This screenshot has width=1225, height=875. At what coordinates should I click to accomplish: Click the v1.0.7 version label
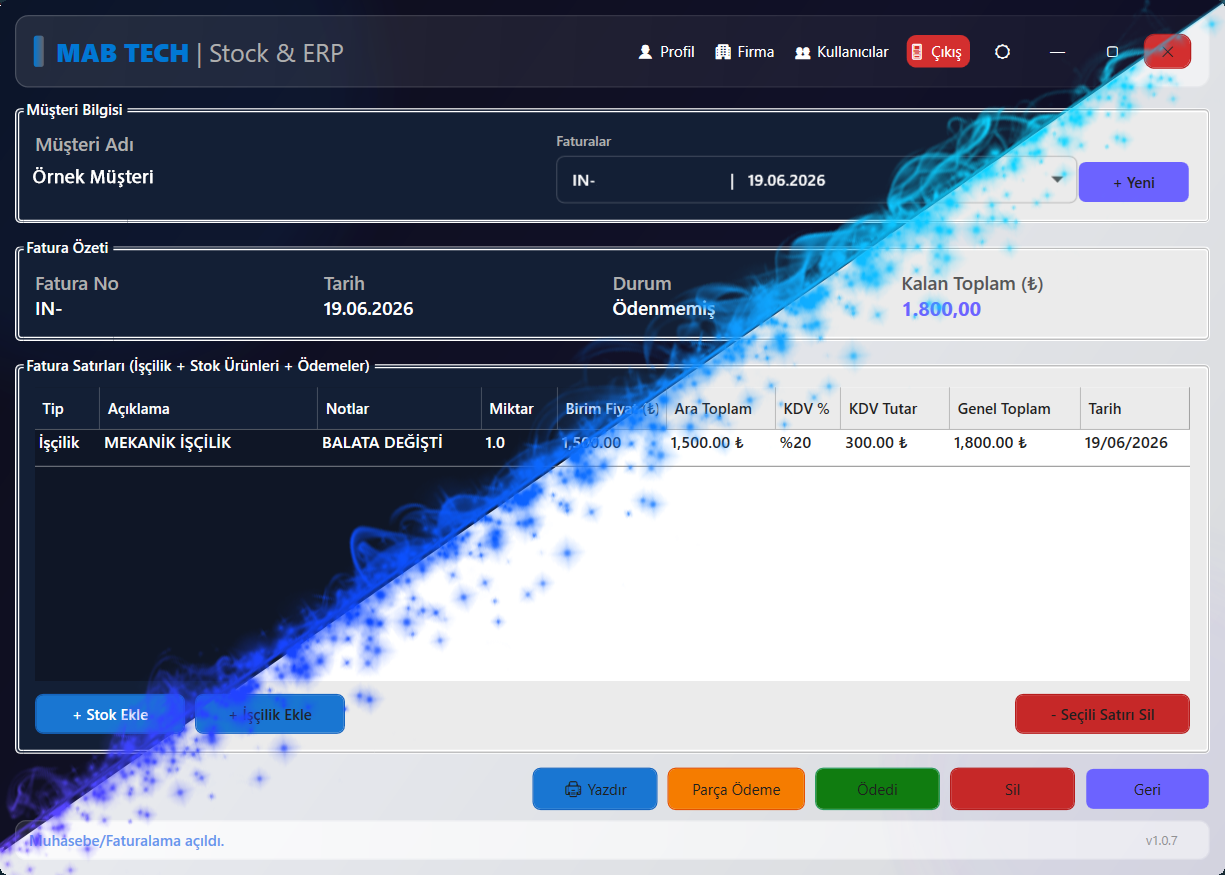click(1161, 840)
